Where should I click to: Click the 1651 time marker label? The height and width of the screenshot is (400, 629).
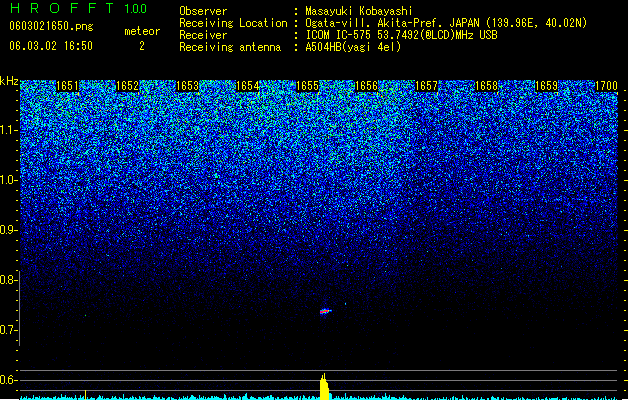click(x=67, y=86)
